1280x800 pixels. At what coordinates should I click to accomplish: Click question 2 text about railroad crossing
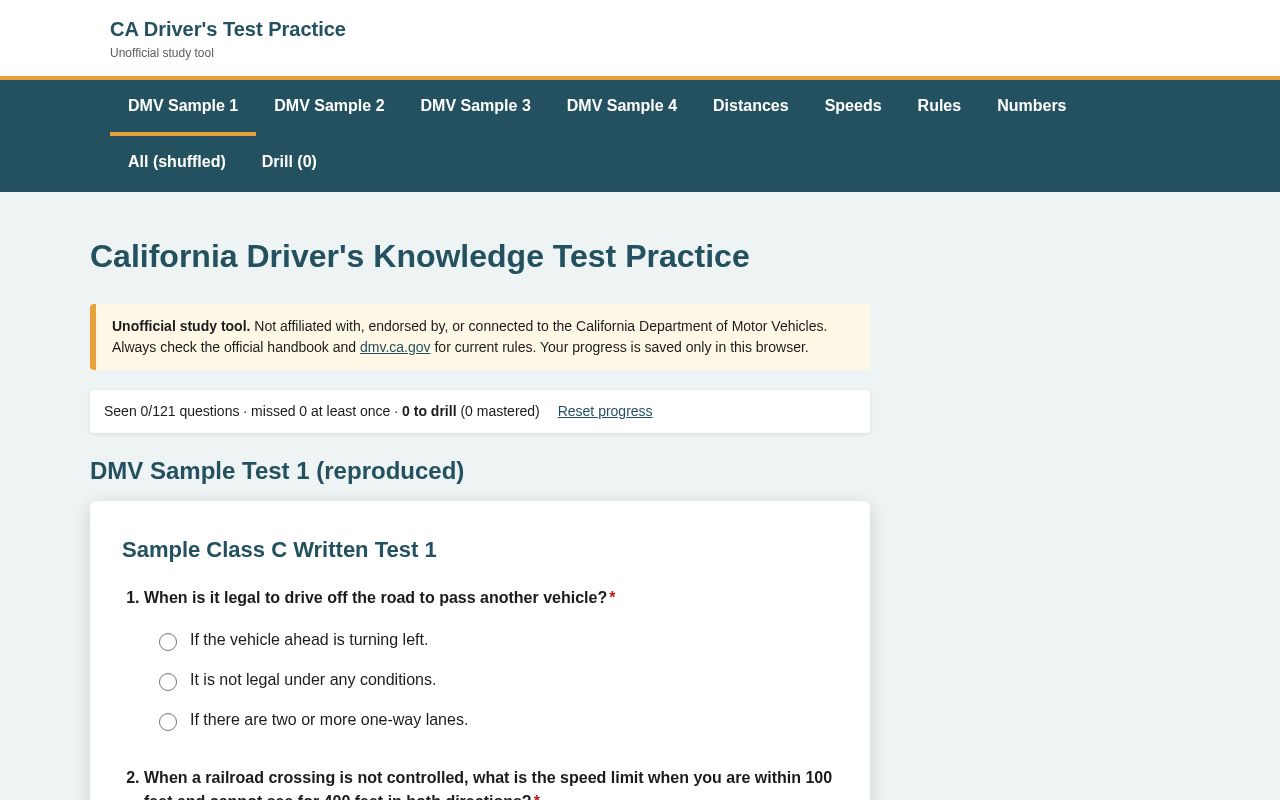point(488,786)
